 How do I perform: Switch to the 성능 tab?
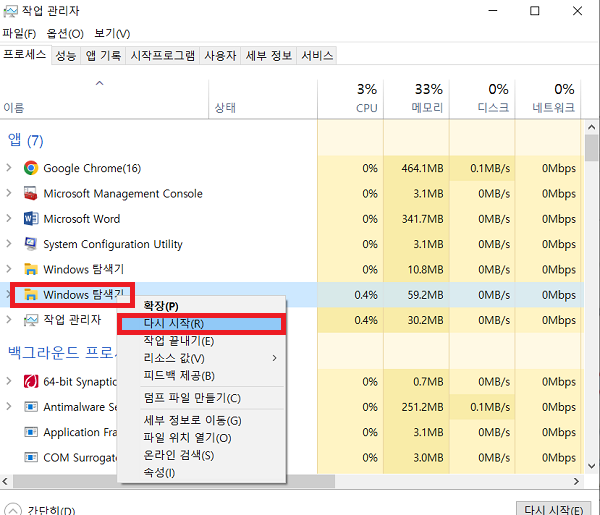pos(65,55)
